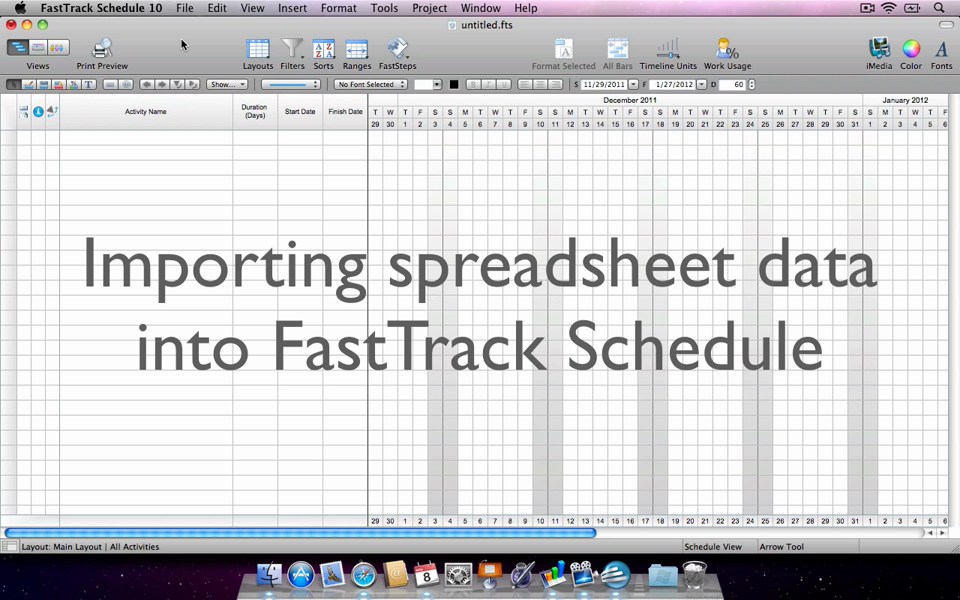This screenshot has width=960, height=600.
Task: Click the expand arrow toolbar button
Action: (x=192, y=84)
